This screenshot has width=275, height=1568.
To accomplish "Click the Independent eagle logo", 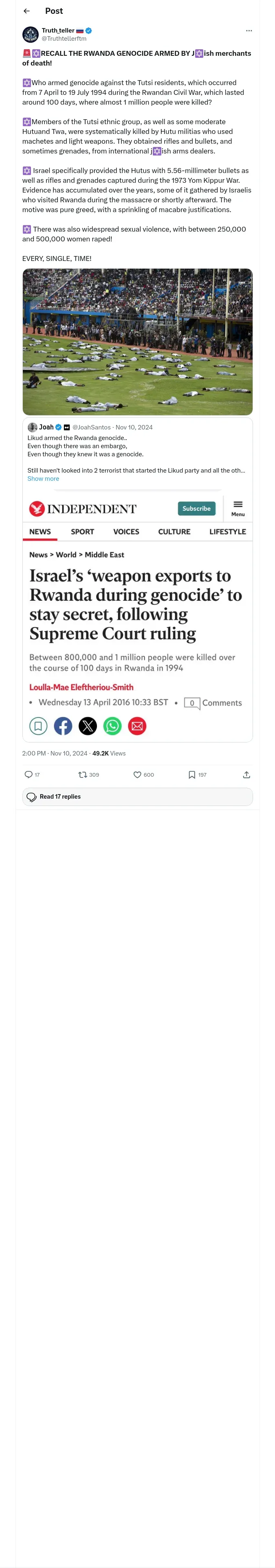I will (x=37, y=508).
